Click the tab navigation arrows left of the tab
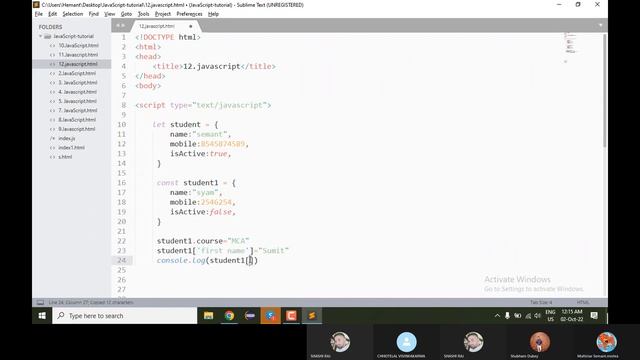This screenshot has height=360, width=640. [x=120, y=26]
